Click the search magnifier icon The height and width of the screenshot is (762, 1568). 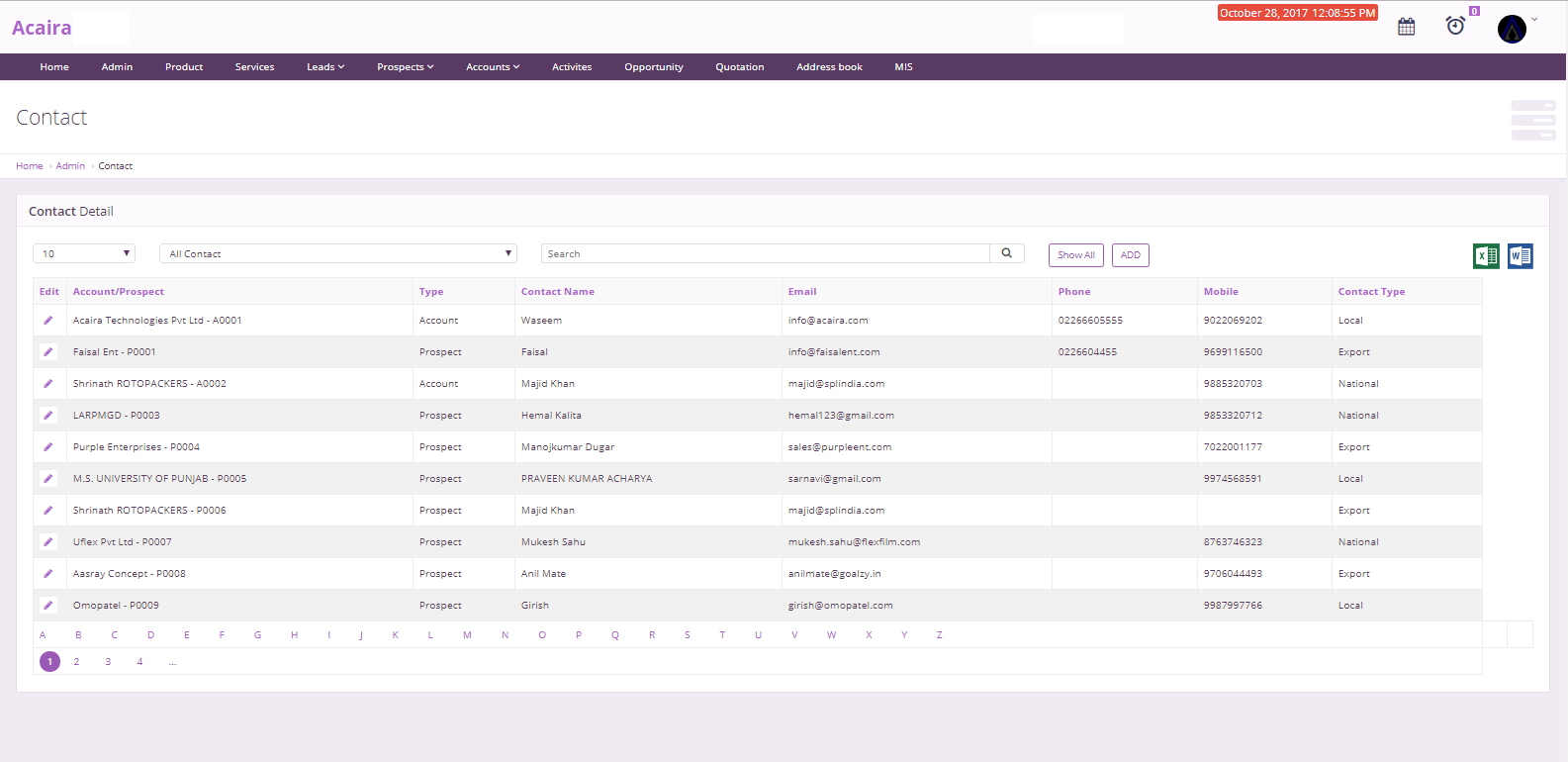[x=1006, y=253]
